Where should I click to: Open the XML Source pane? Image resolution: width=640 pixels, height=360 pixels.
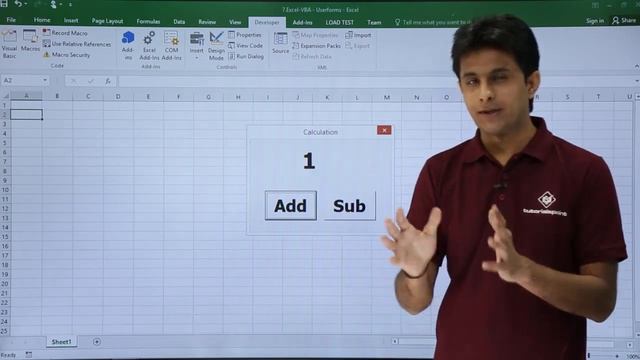click(x=280, y=43)
